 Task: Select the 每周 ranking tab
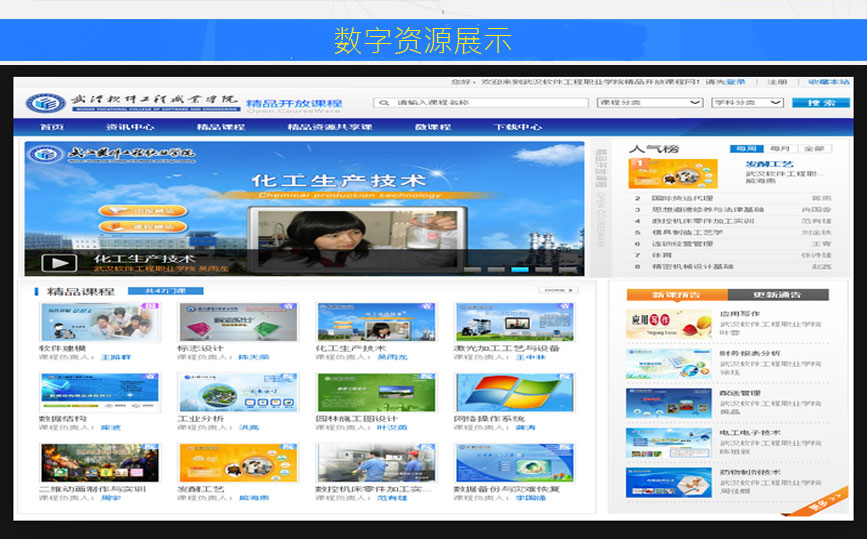[745, 149]
